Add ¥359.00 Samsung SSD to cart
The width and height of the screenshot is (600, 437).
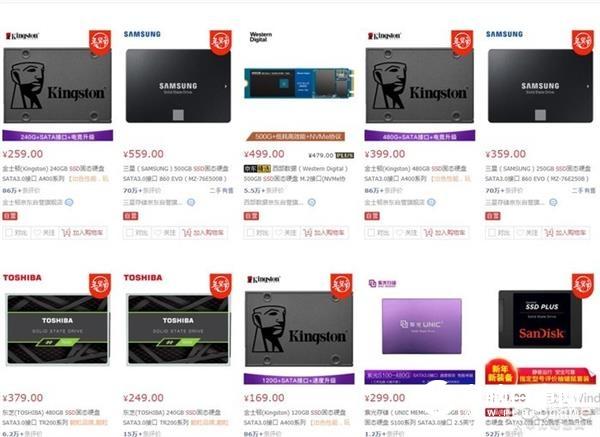click(x=566, y=233)
